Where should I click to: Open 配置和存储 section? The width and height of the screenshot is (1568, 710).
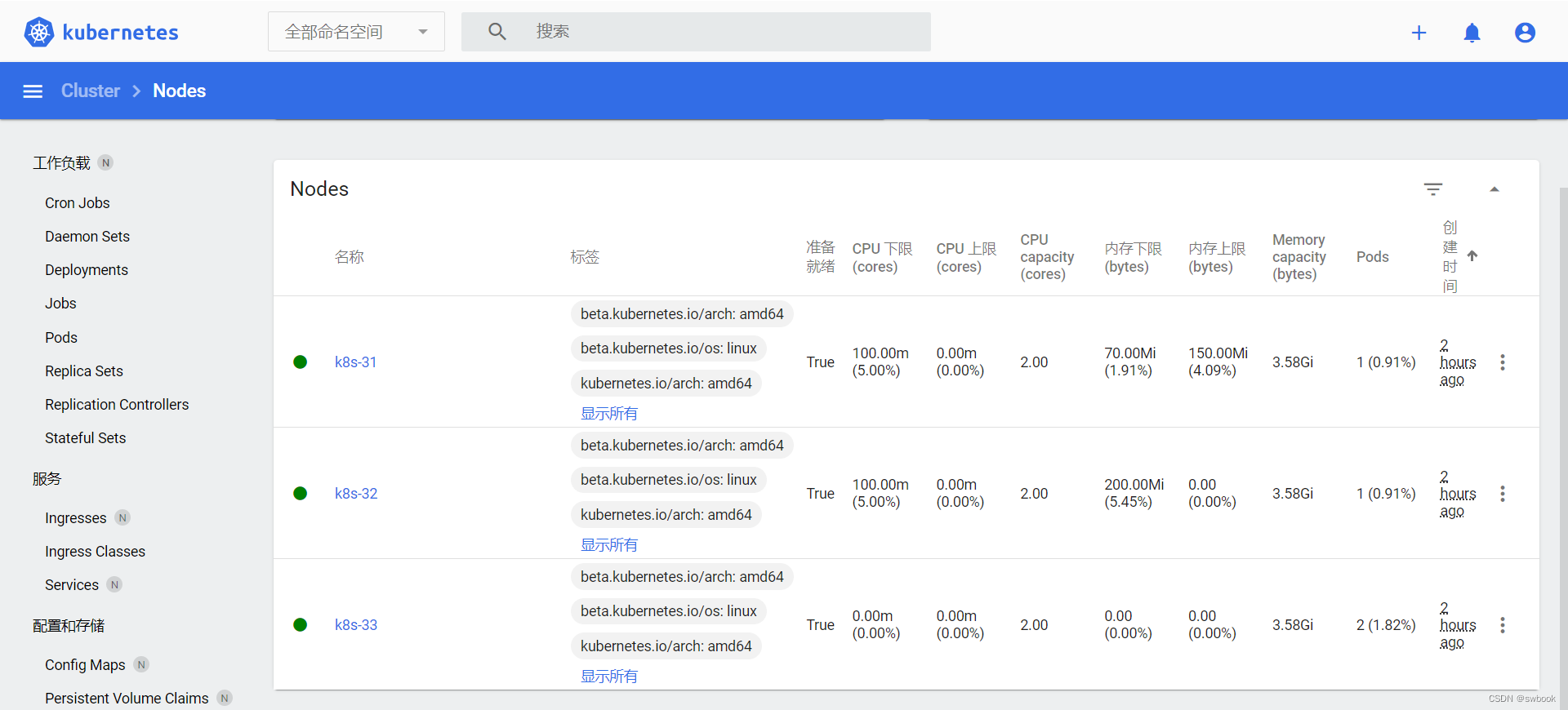[x=69, y=626]
